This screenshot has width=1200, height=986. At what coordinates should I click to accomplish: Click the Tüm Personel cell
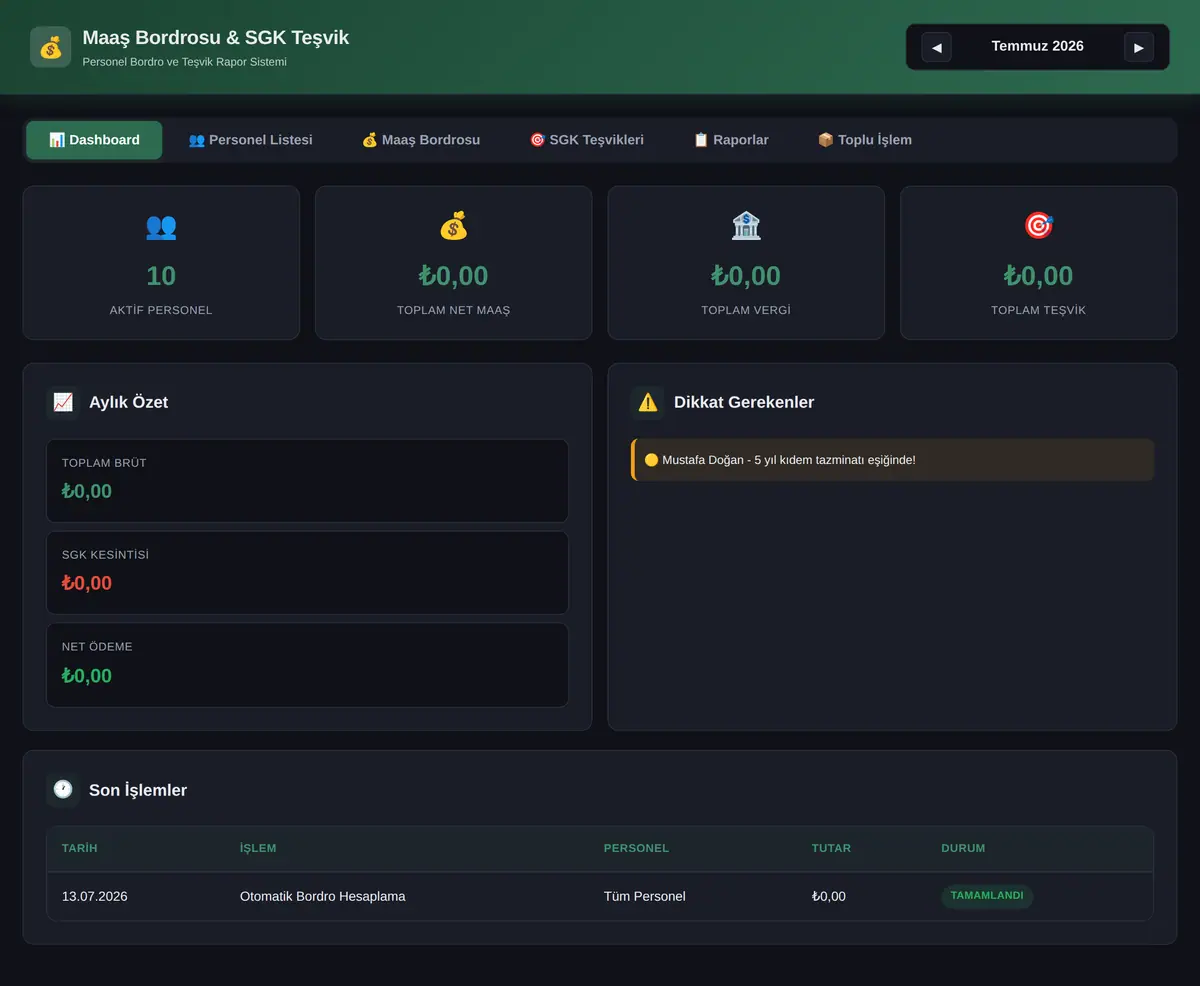click(x=645, y=896)
